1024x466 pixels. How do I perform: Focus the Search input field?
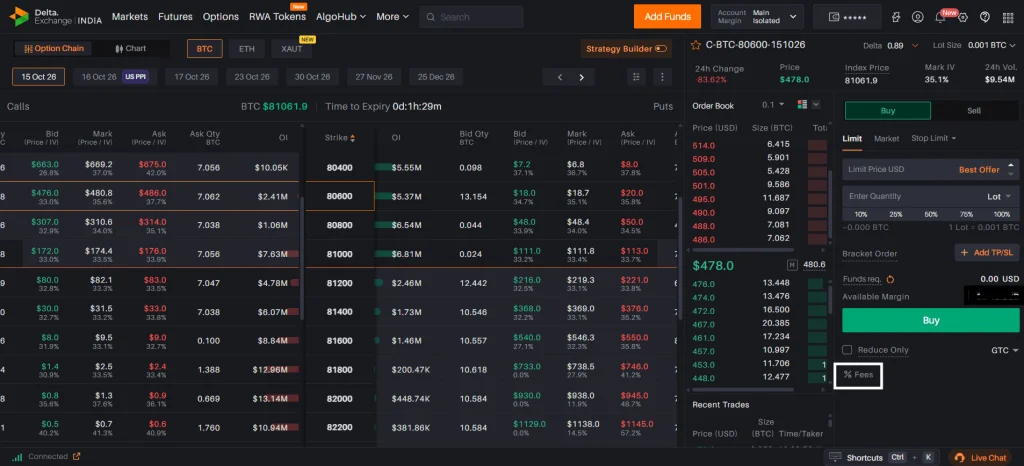tap(471, 17)
